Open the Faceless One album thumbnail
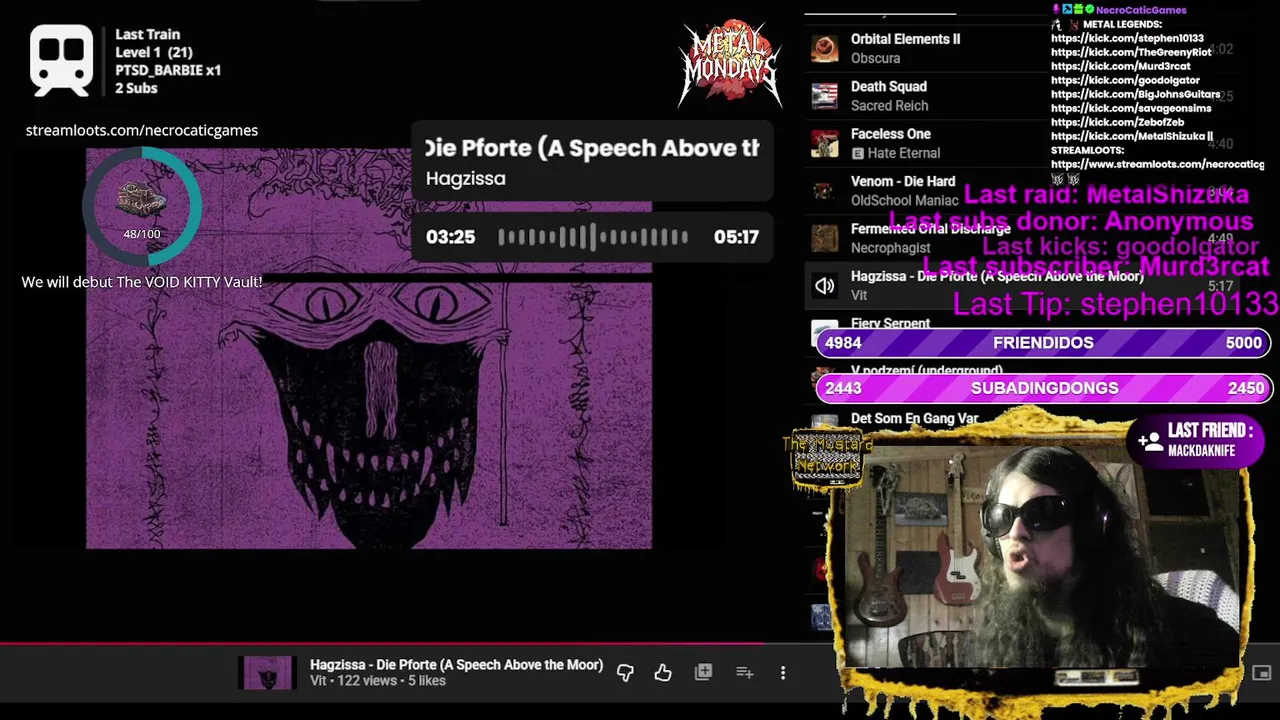The width and height of the screenshot is (1280, 720). point(824,143)
